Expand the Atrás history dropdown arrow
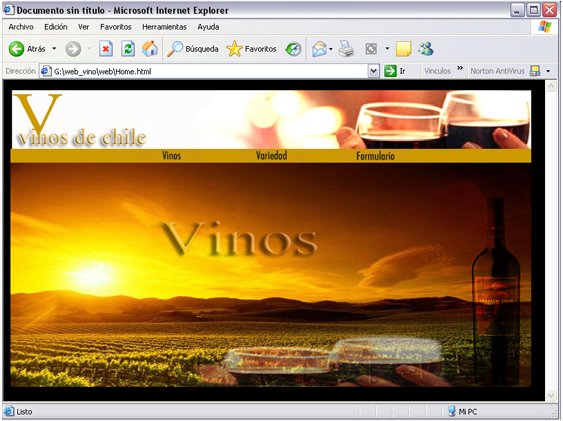This screenshot has width=563, height=421. click(x=54, y=48)
